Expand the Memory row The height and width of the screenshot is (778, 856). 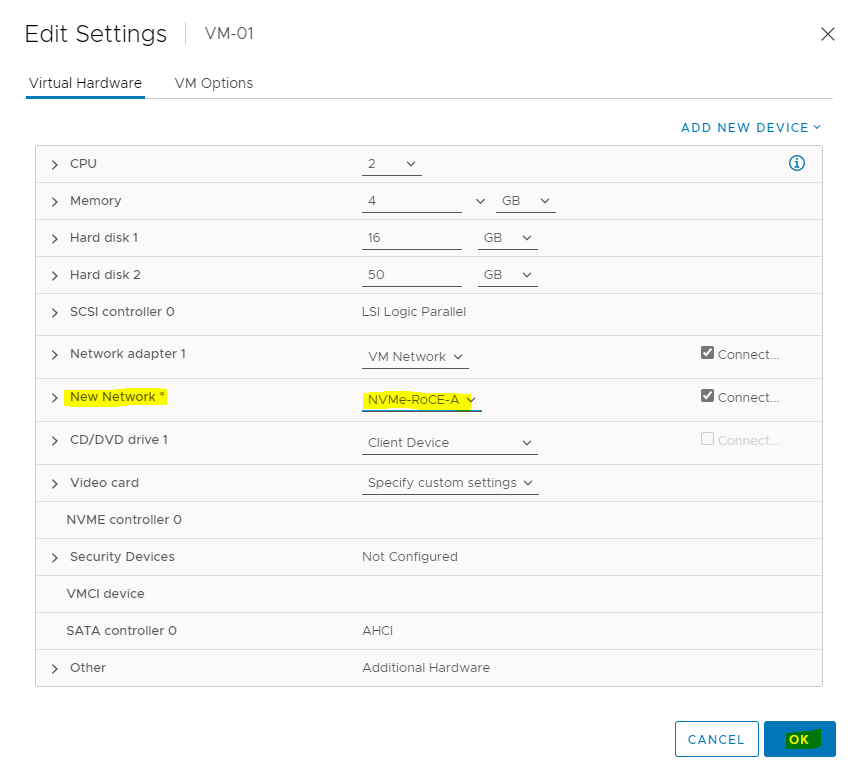pyautogui.click(x=54, y=201)
